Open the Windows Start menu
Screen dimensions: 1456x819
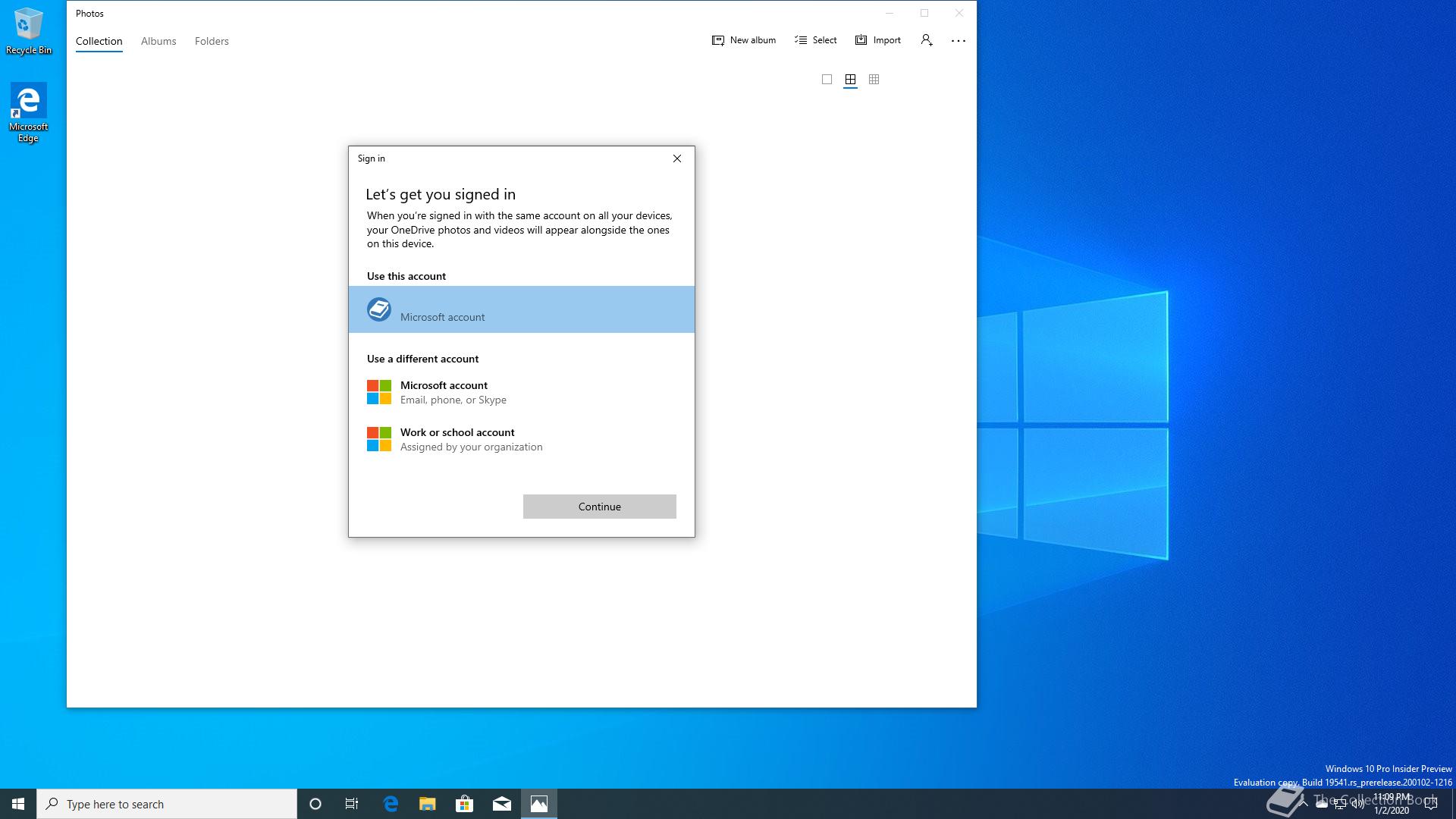point(18,804)
